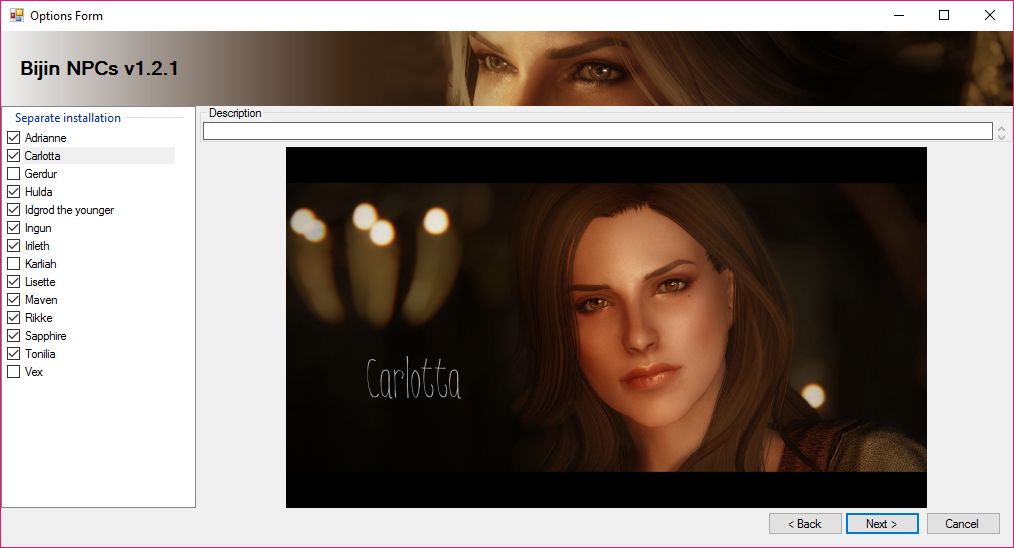
Task: Toggle the Hulda checkbox
Action: [14, 192]
